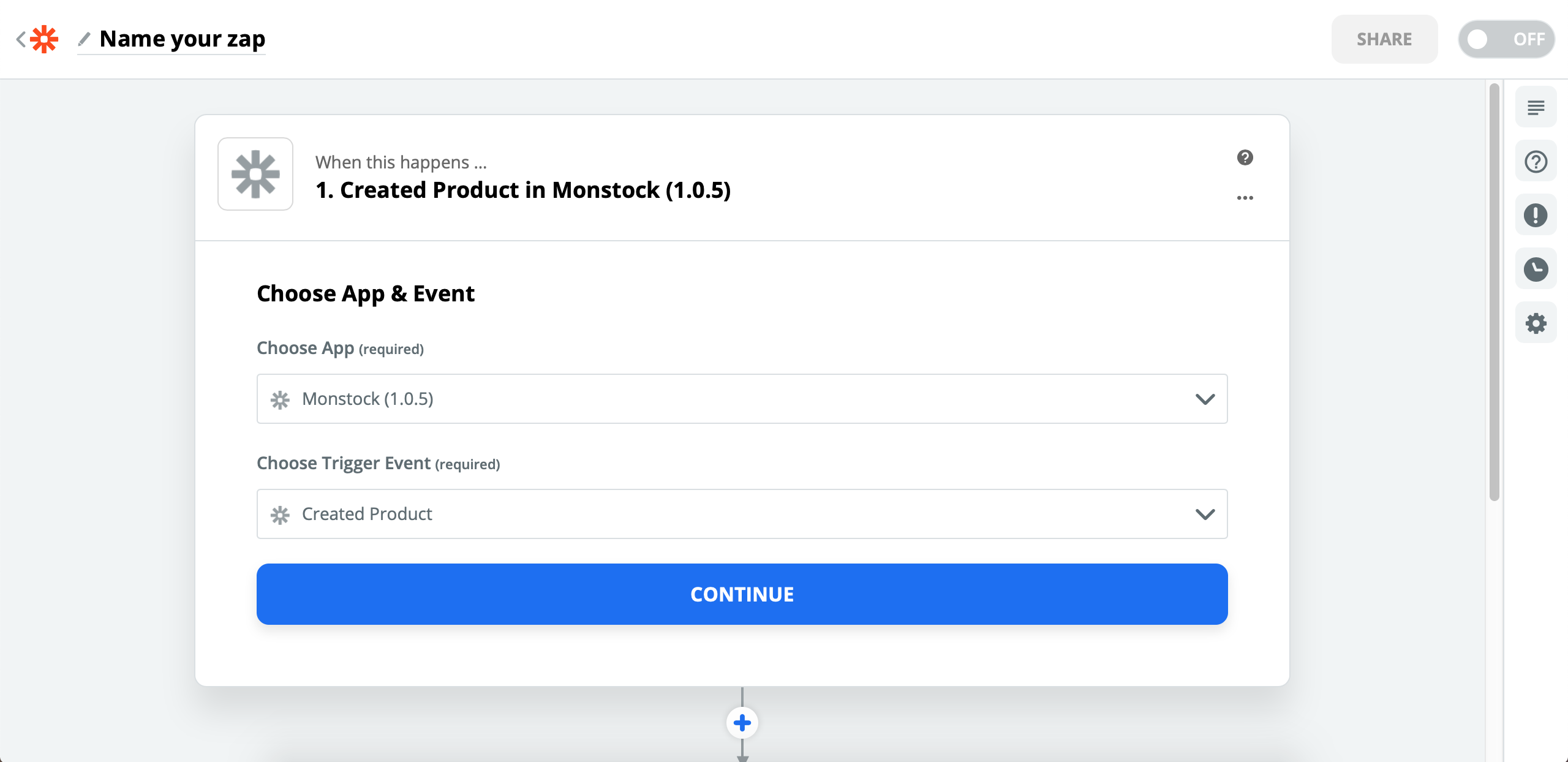Click the Monstock trigger app icon tile

click(255, 174)
